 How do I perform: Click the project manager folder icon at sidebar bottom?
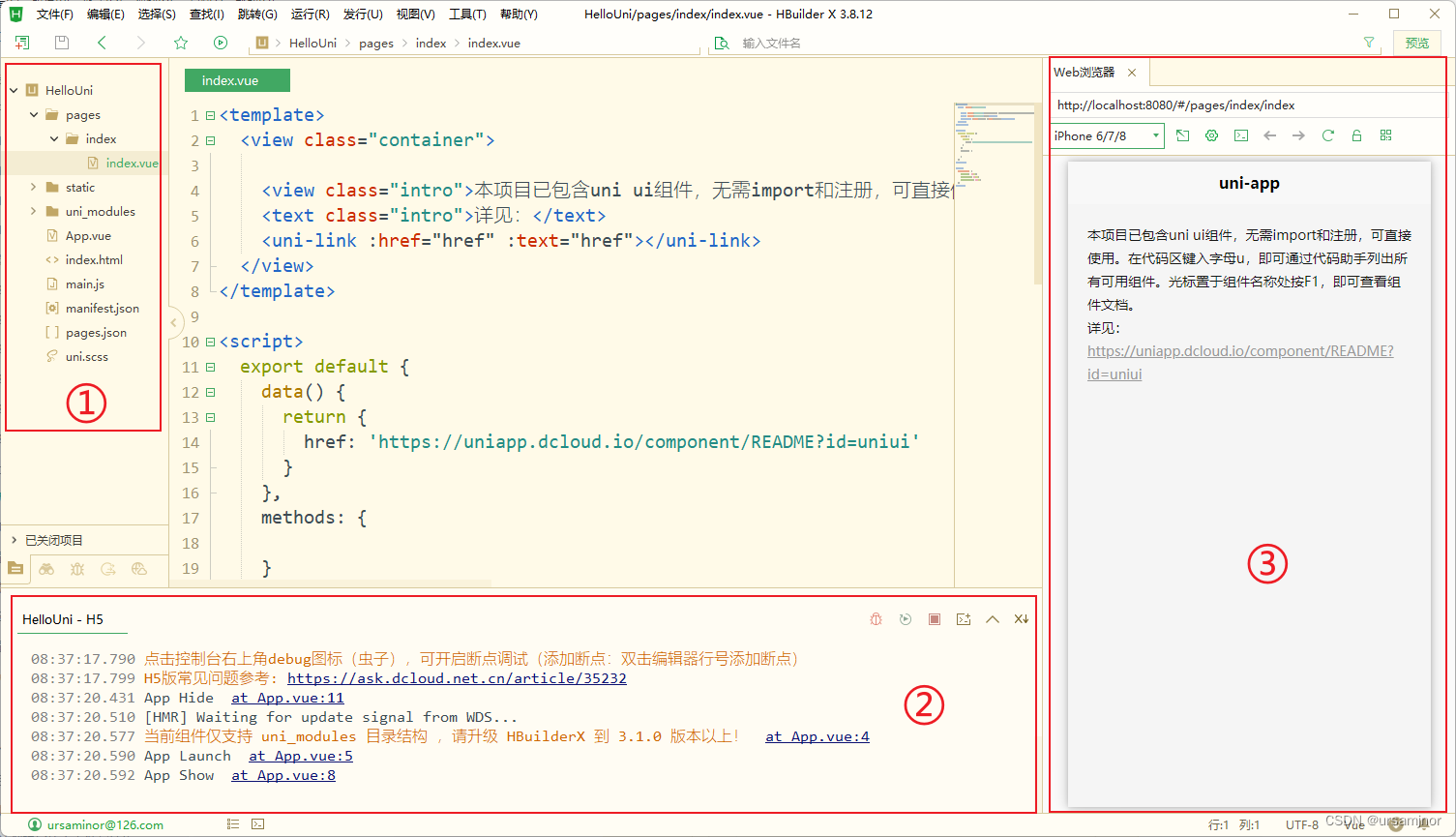click(15, 569)
